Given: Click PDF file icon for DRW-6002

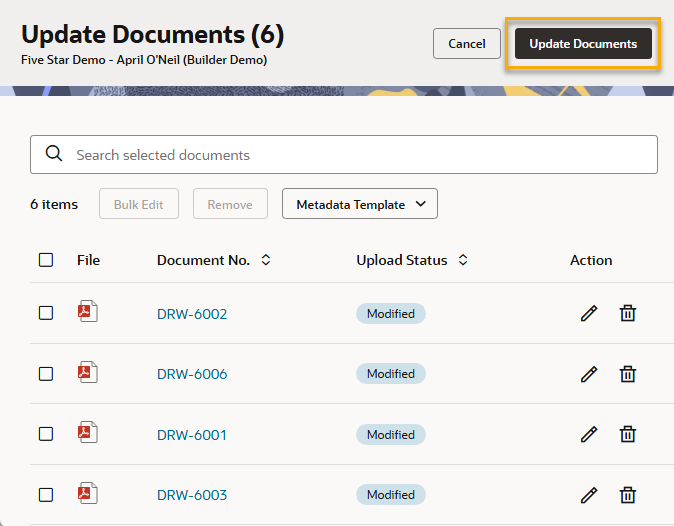Looking at the screenshot, I should pos(88,311).
